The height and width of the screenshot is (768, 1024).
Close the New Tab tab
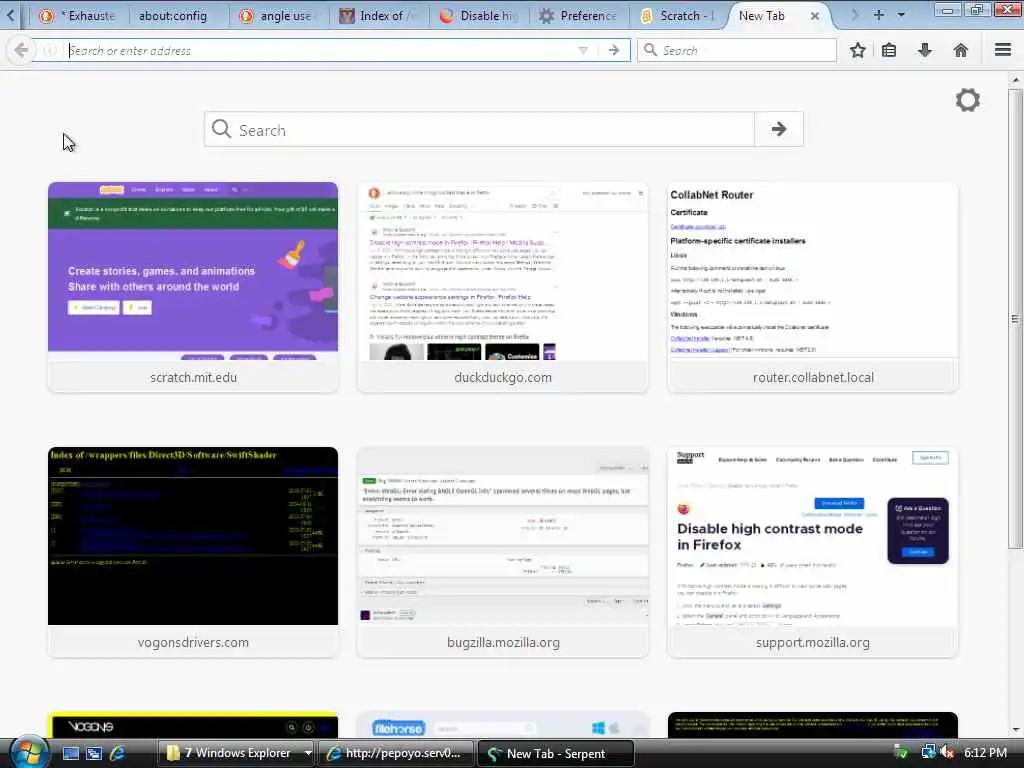(x=815, y=16)
